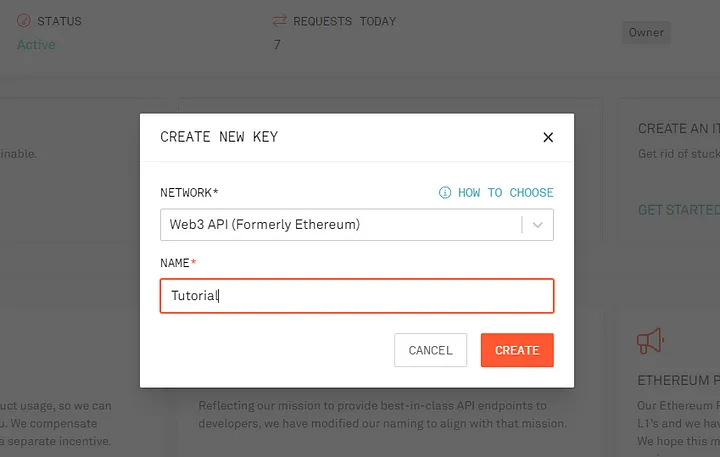Click the Active status text

tap(36, 45)
